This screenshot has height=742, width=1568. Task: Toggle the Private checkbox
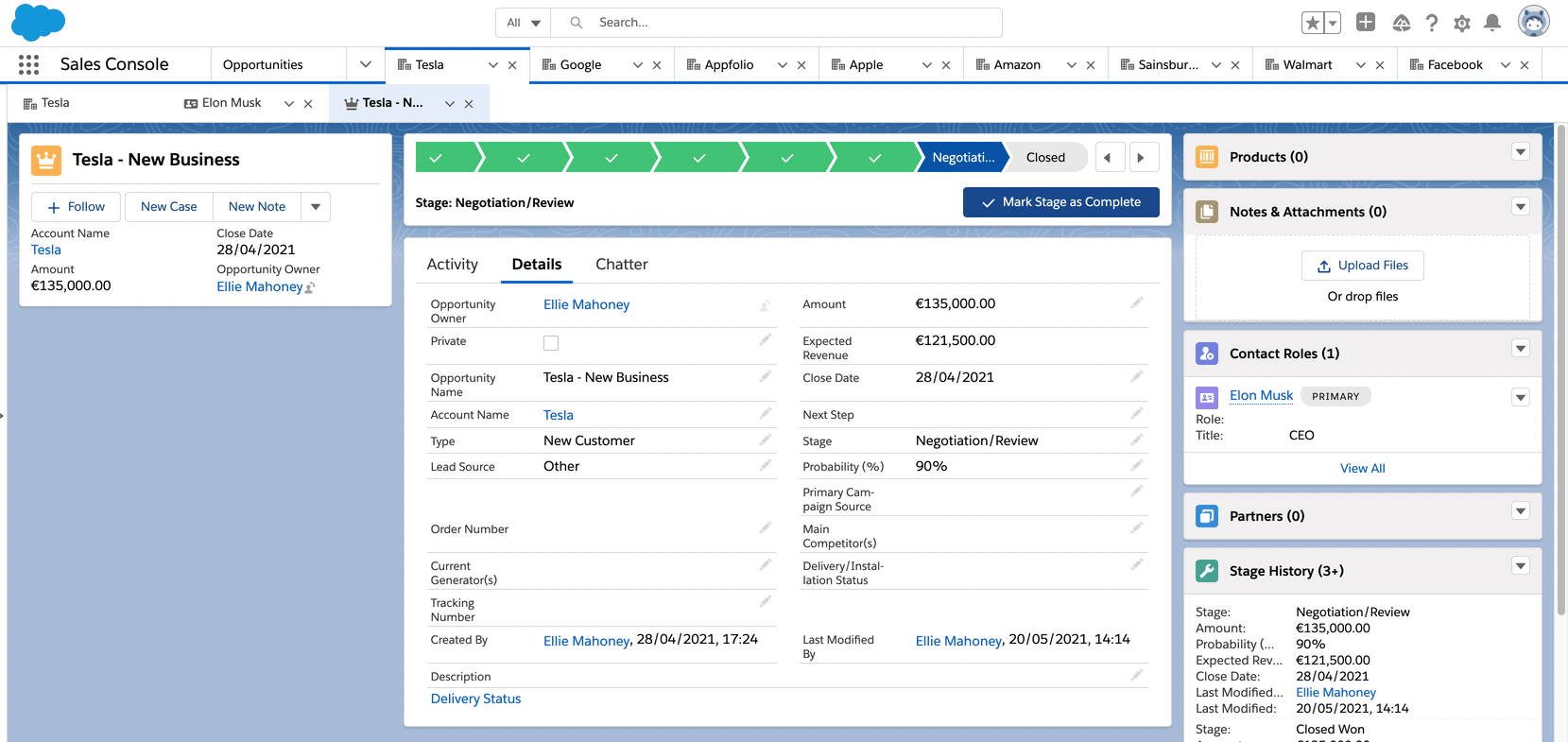pyautogui.click(x=551, y=343)
